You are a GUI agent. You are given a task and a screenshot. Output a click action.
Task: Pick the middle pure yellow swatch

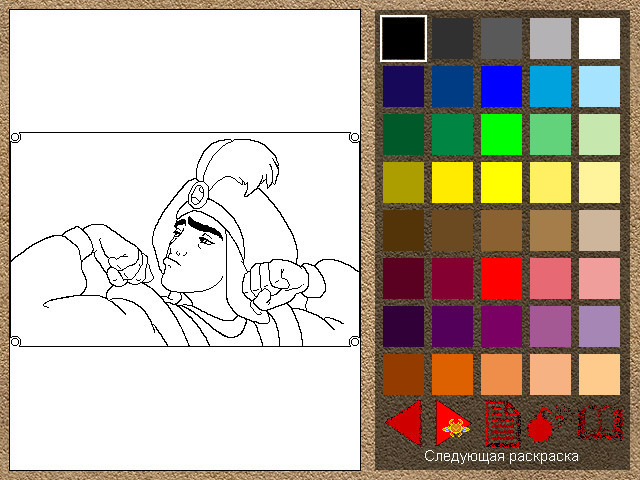(x=501, y=182)
